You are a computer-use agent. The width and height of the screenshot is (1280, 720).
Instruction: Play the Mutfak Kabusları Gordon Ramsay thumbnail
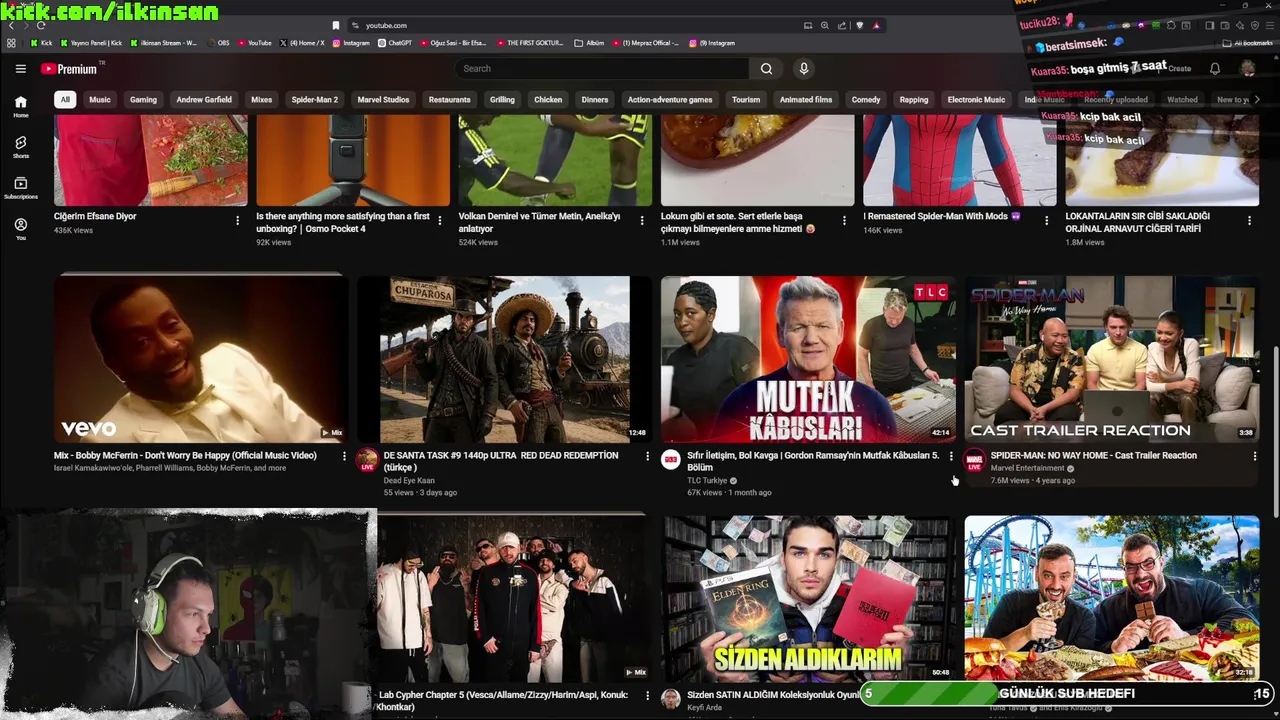(x=808, y=359)
